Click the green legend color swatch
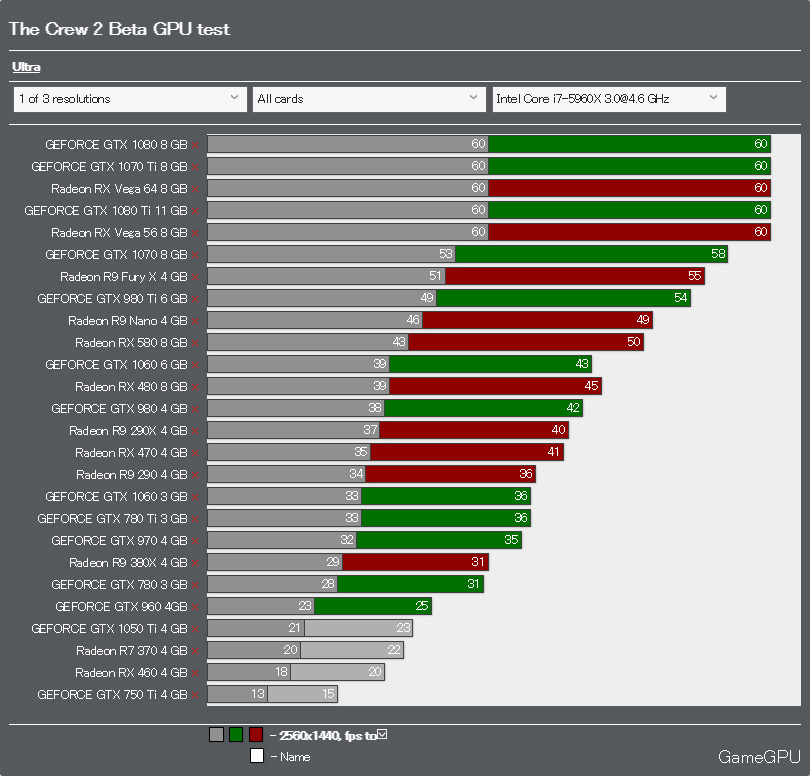Viewport: 810px width, 776px height. click(x=236, y=734)
